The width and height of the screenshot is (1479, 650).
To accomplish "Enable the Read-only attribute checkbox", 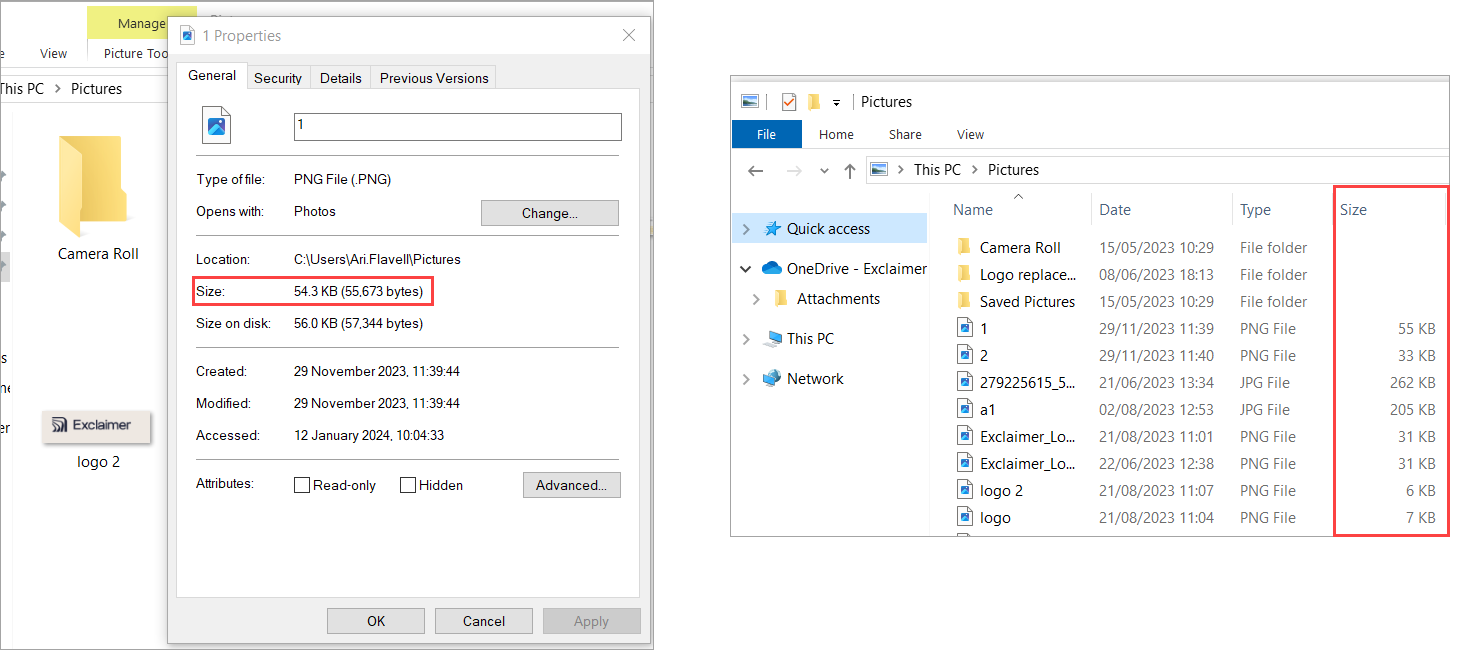I will click(x=302, y=484).
